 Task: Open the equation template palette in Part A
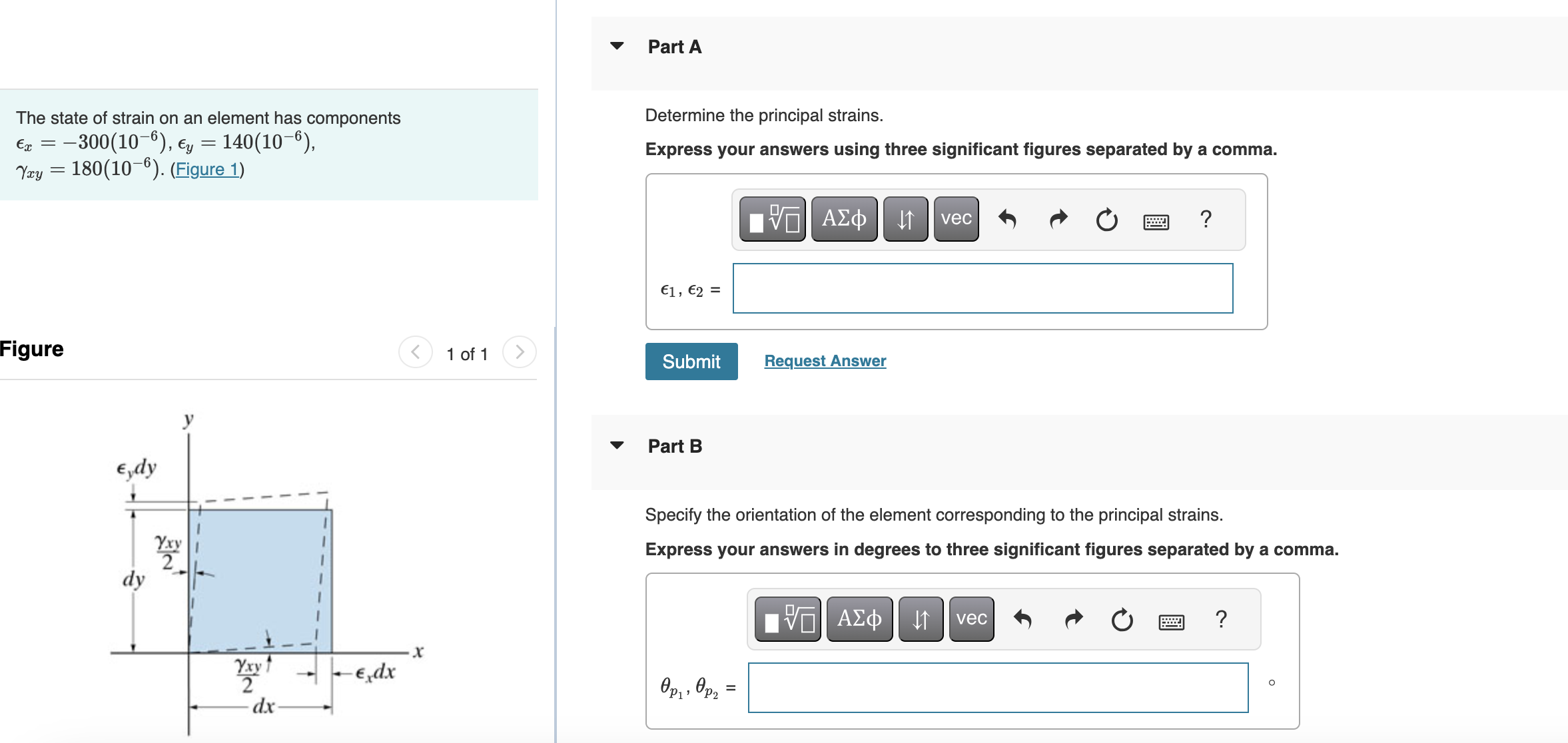pos(773,218)
